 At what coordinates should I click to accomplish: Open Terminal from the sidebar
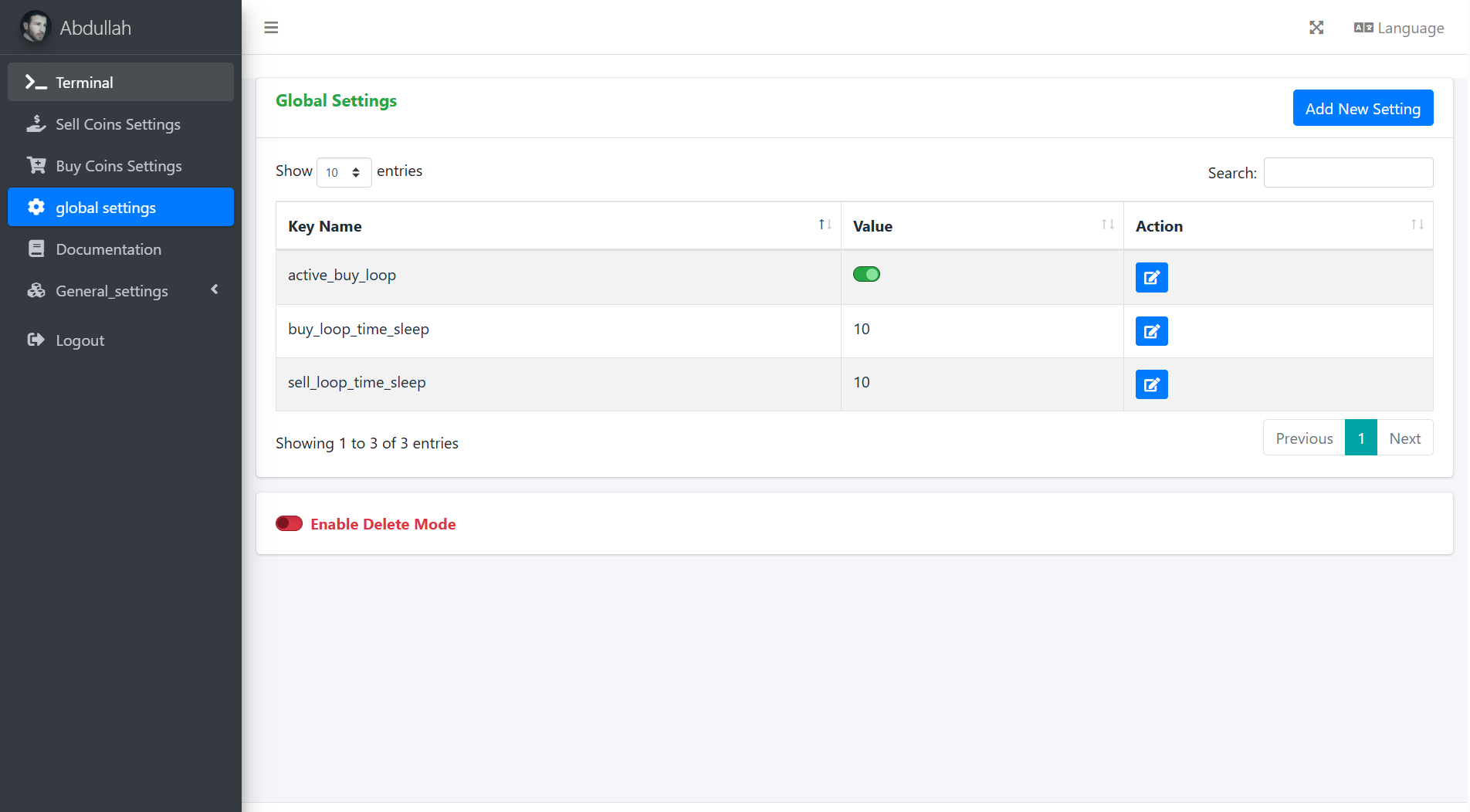(x=120, y=83)
